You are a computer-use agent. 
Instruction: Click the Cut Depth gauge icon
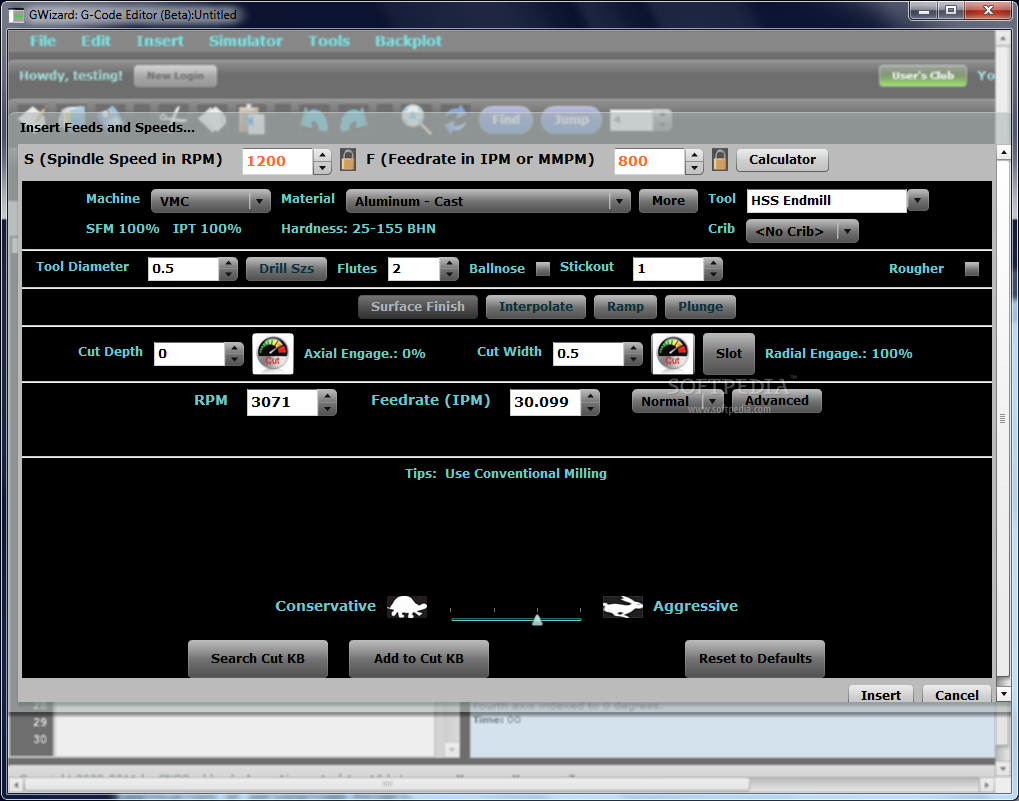click(273, 353)
